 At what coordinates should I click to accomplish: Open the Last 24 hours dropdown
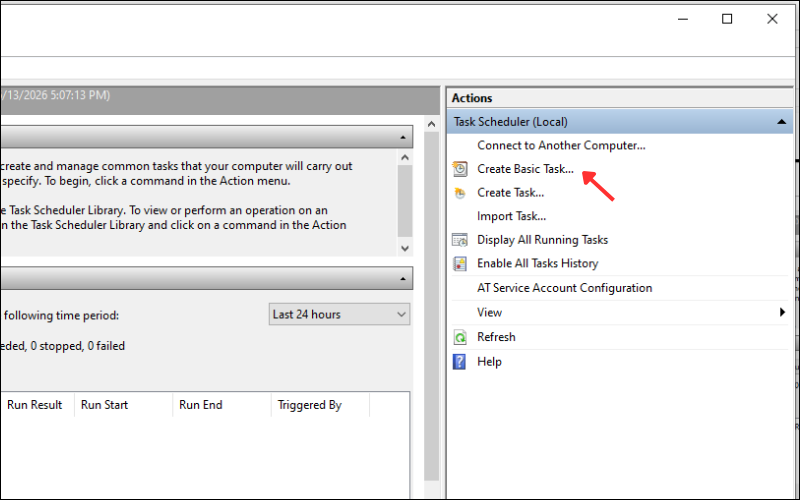tap(339, 314)
